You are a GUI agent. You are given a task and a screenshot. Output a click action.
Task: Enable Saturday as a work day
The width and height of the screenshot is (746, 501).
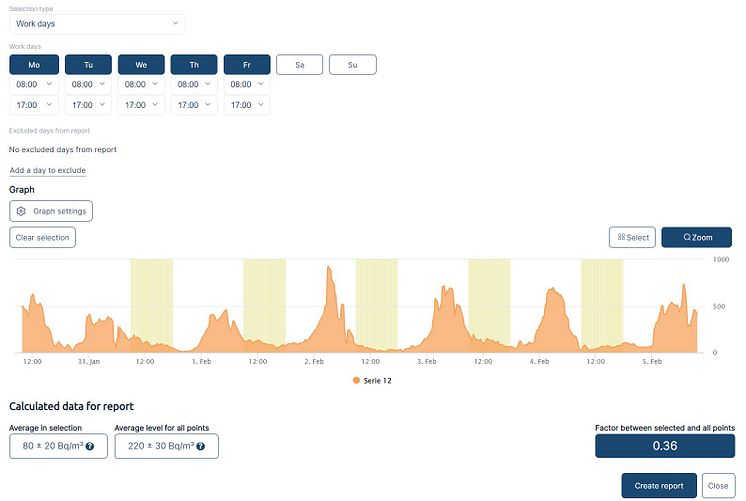coord(299,65)
